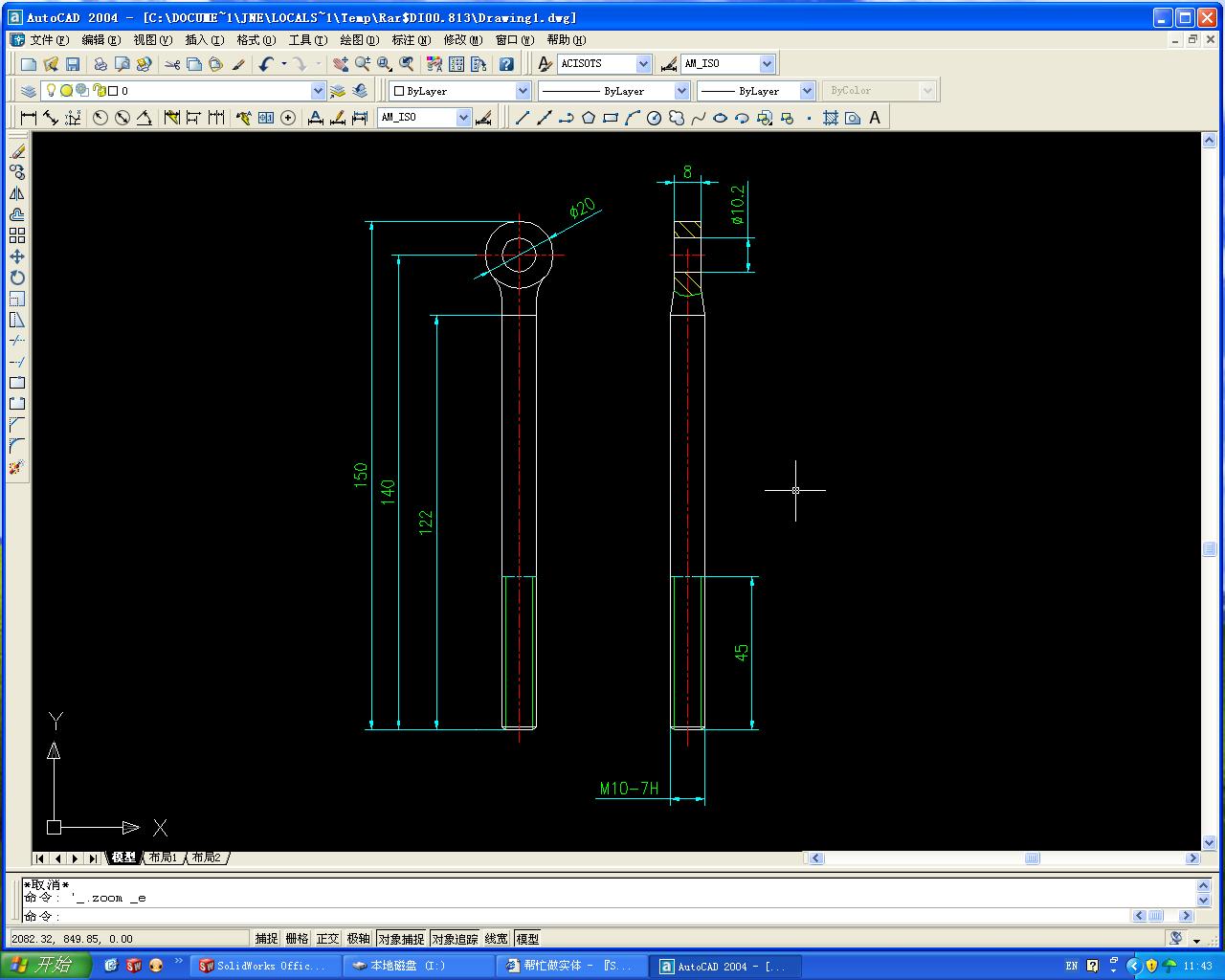Open the 编辑 (Edit) menu
Image resolution: width=1225 pixels, height=980 pixels.
[x=100, y=40]
